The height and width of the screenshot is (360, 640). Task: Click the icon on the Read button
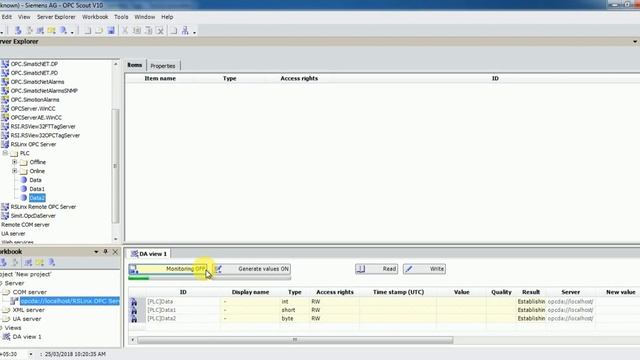coord(361,269)
